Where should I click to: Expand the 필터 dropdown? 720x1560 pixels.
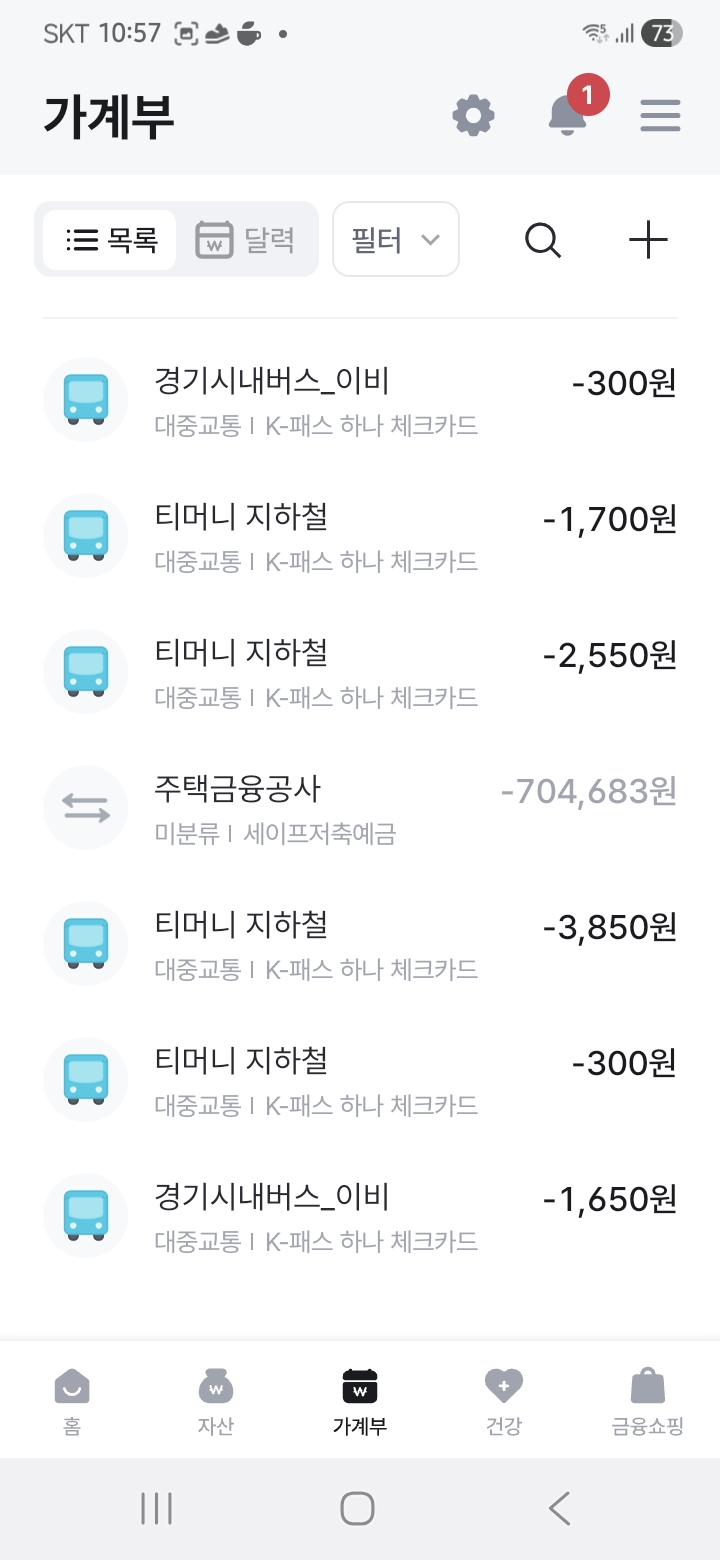click(395, 240)
